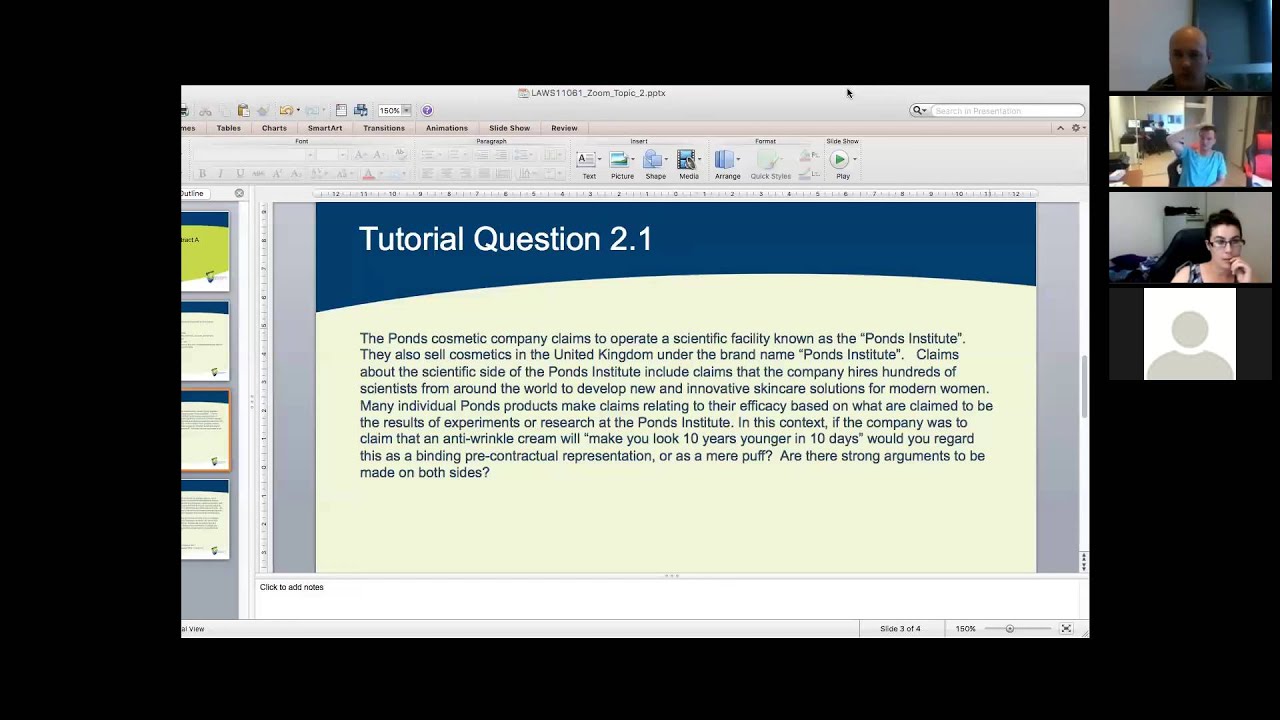The image size is (1280, 720).
Task: Click the vertical scrollbar of slide area
Action: click(1083, 385)
